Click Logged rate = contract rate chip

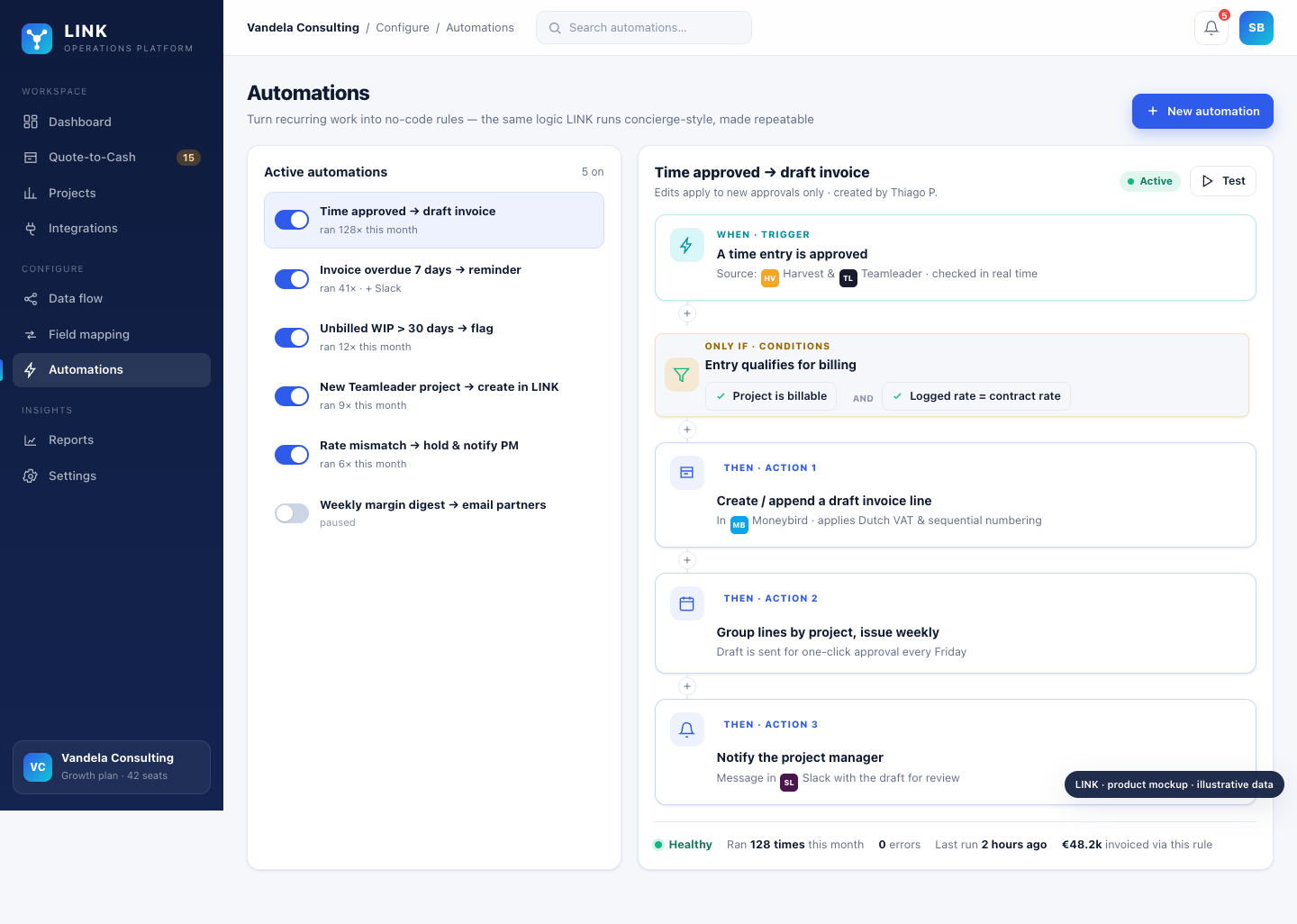tap(976, 396)
